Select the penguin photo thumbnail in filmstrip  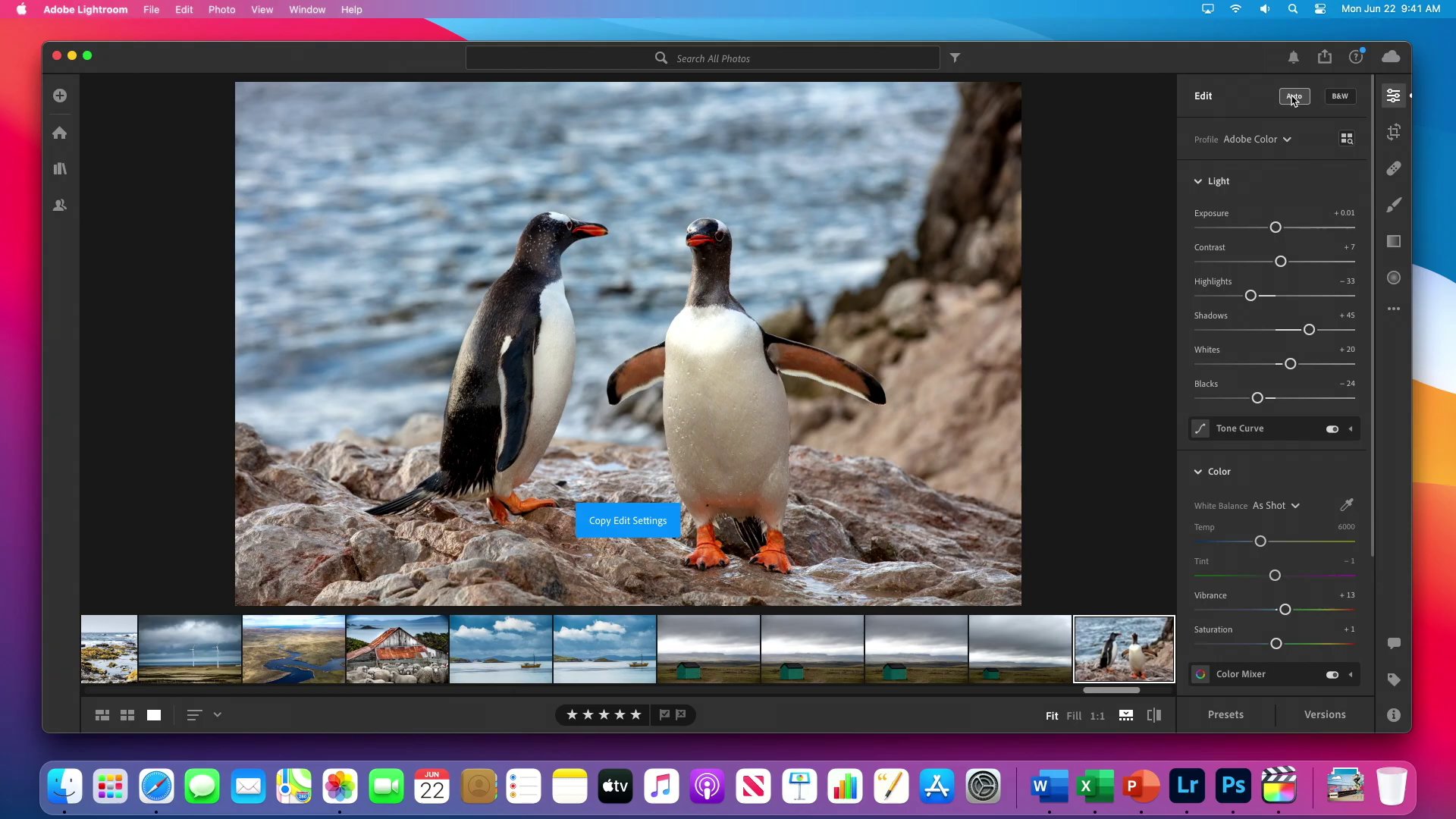pyautogui.click(x=1123, y=648)
